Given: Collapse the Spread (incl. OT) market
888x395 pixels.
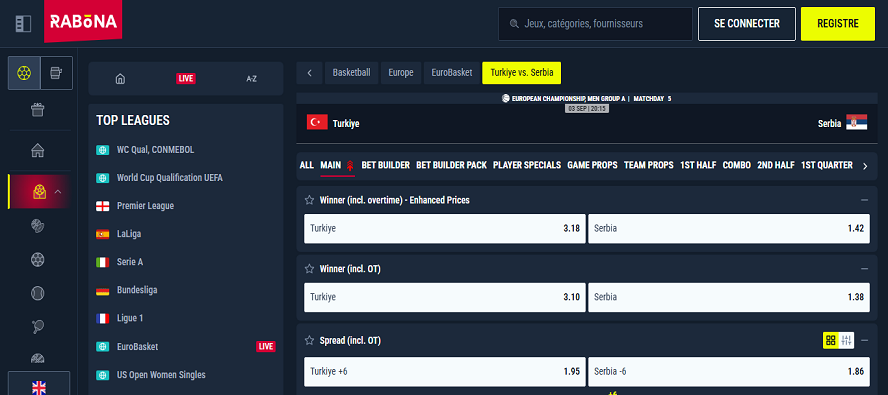Looking at the screenshot, I should [864, 340].
